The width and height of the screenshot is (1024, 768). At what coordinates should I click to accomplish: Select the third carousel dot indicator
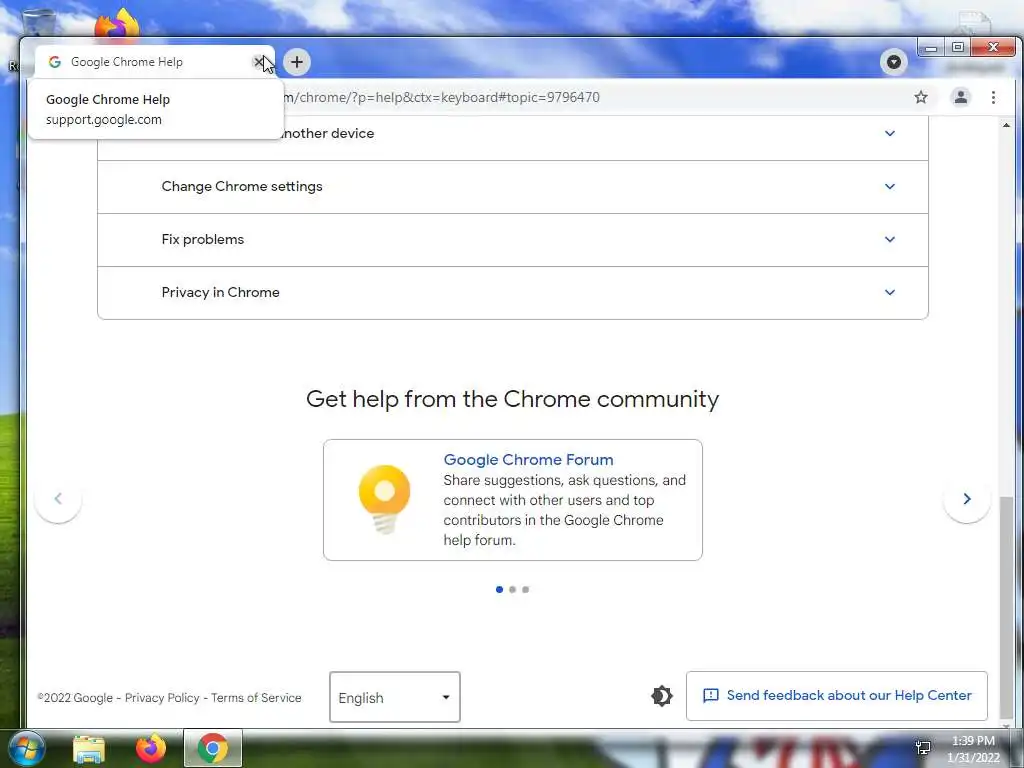tap(526, 590)
